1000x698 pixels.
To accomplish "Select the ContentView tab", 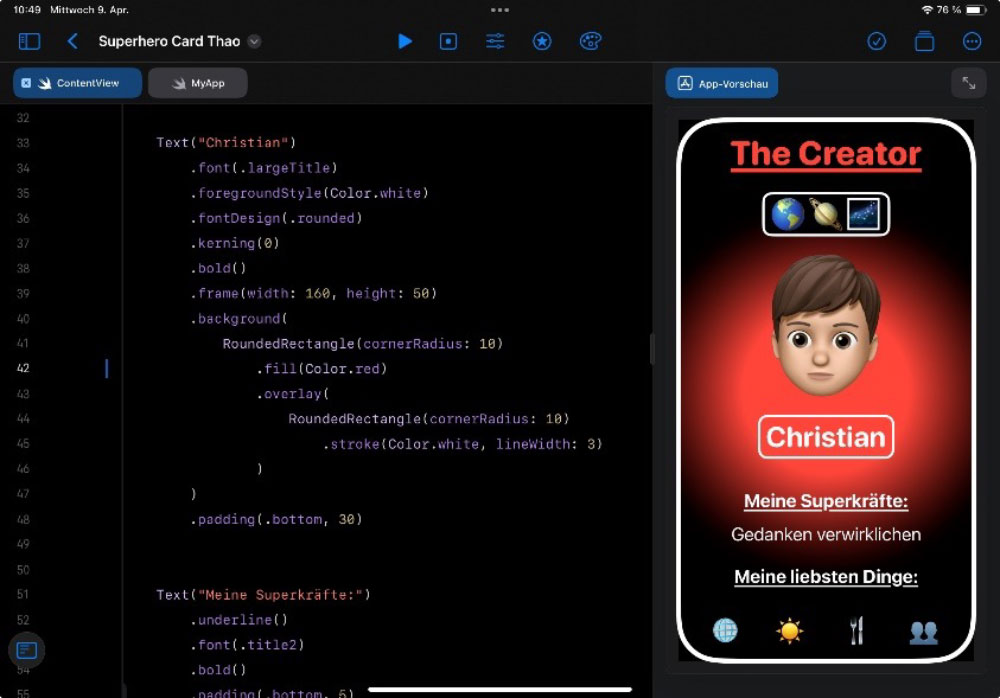I will 87,83.
